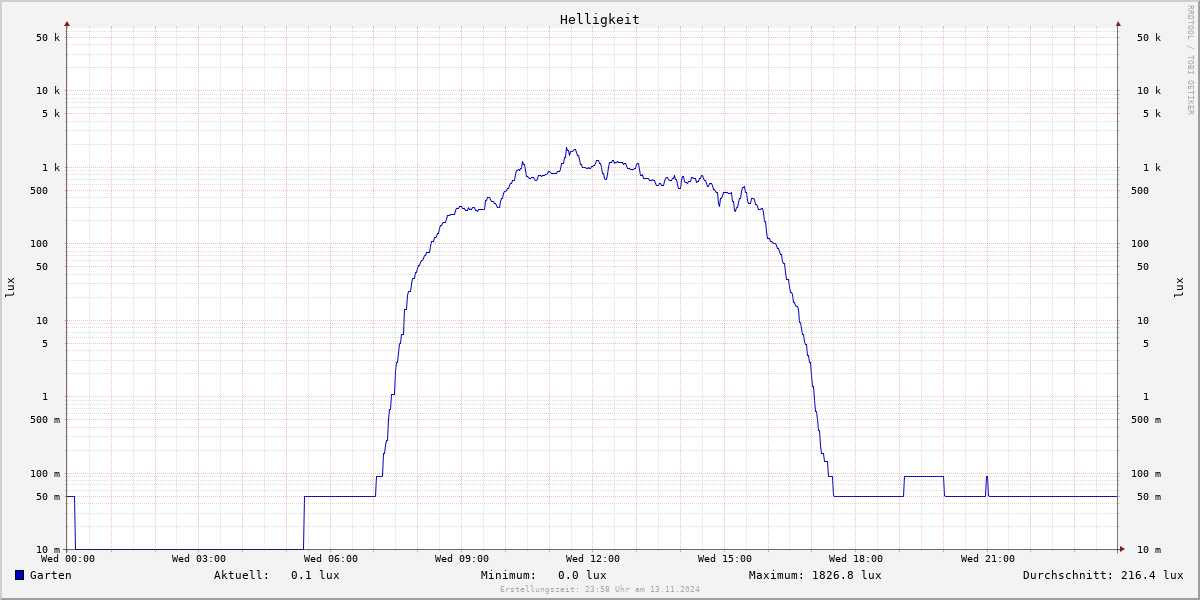Select the Aktuell 0.1 lux value
Viewport: 1200px width, 600px height.
pyautogui.click(x=315, y=575)
